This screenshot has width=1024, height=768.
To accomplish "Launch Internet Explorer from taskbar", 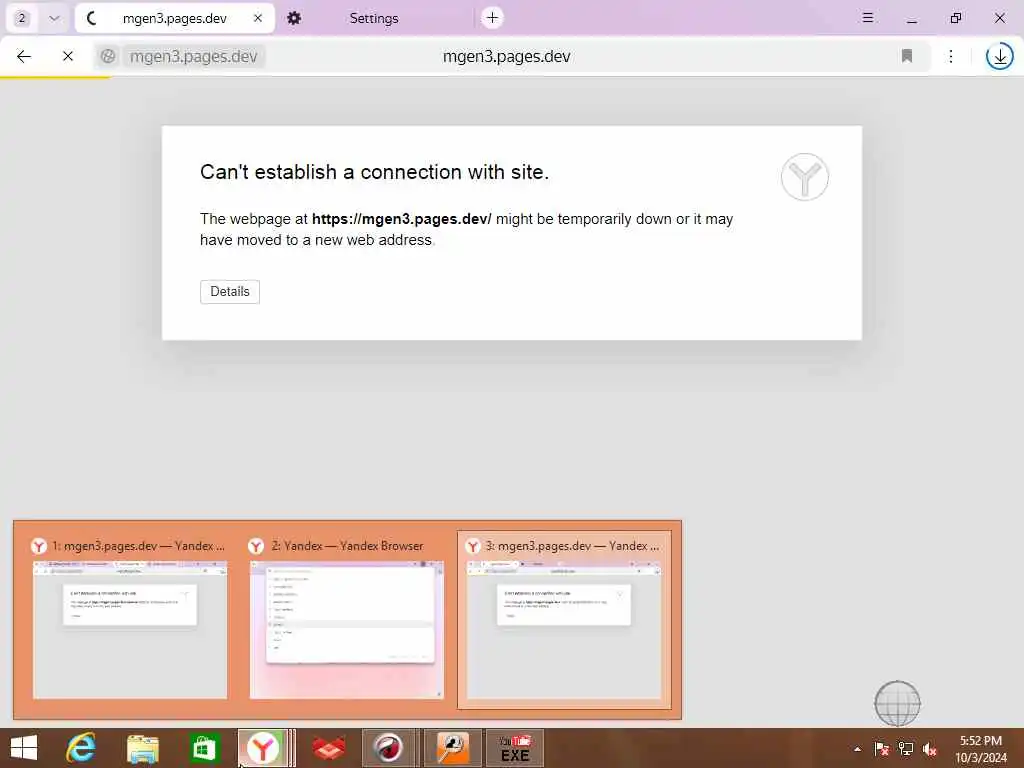I will click(x=81, y=748).
